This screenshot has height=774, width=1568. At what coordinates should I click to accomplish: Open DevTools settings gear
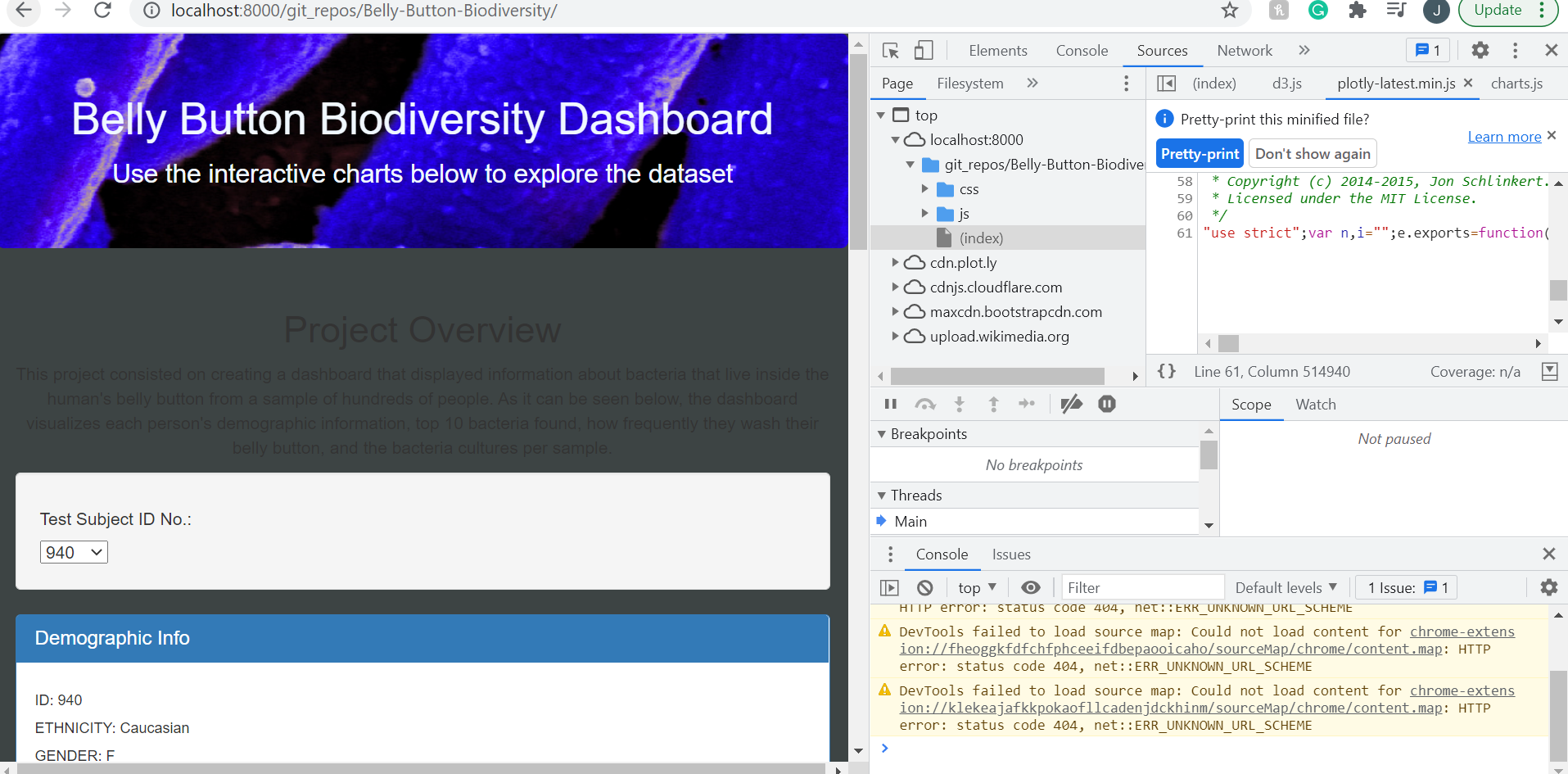1480,50
